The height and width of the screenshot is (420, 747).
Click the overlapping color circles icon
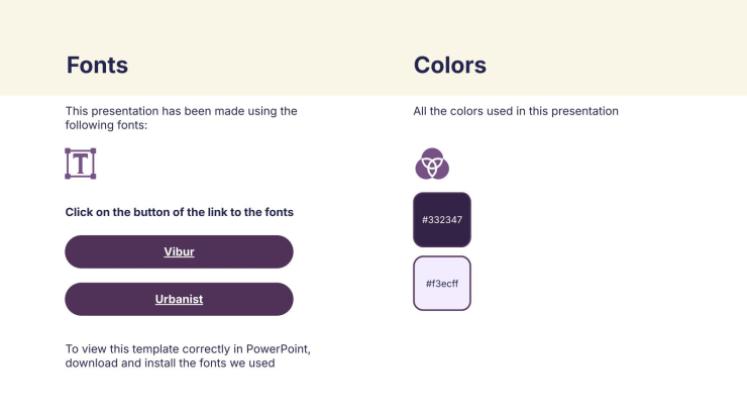[432, 163]
